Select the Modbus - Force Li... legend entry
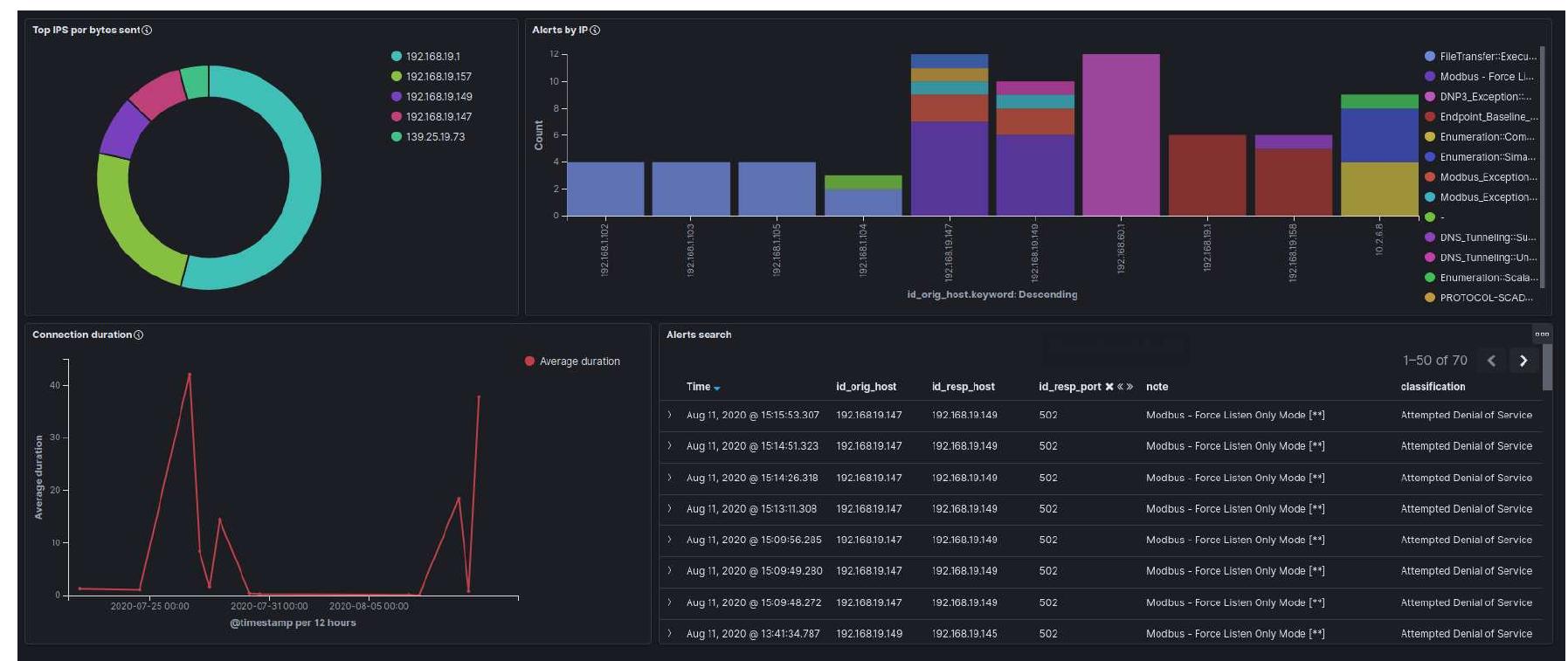1568x661 pixels. [1479, 76]
